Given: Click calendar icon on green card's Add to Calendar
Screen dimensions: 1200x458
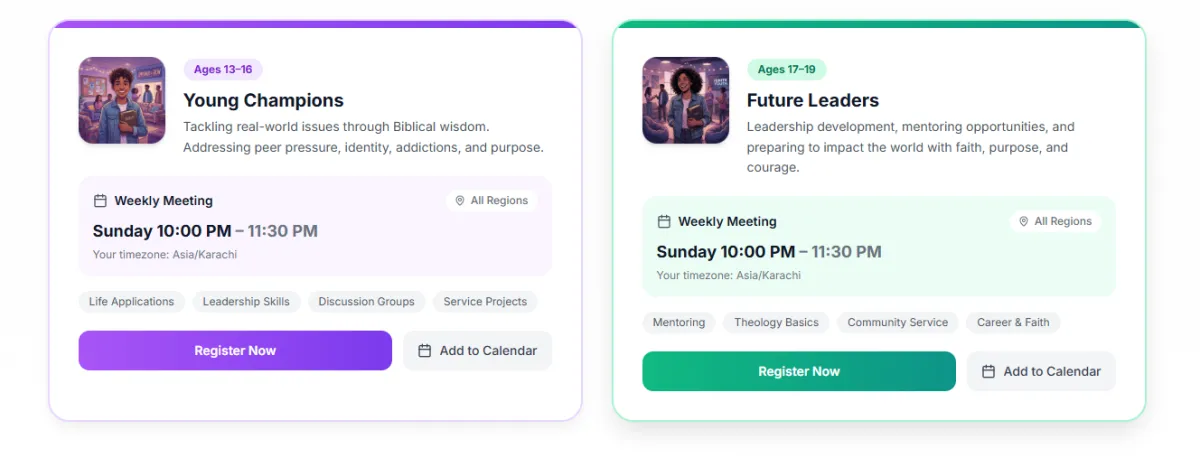Looking at the screenshot, I should tap(988, 372).
